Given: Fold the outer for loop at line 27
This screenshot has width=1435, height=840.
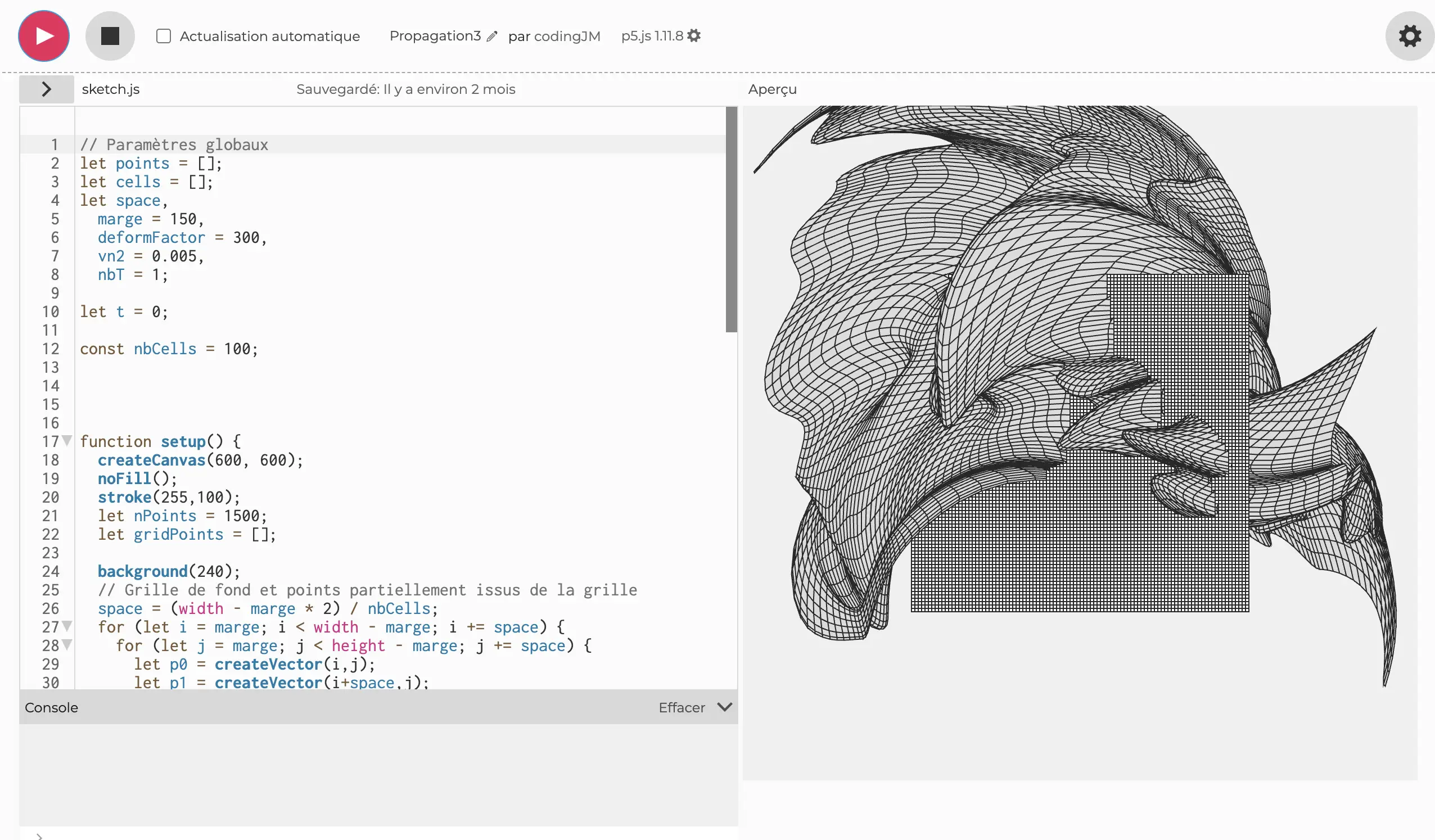Looking at the screenshot, I should (67, 626).
